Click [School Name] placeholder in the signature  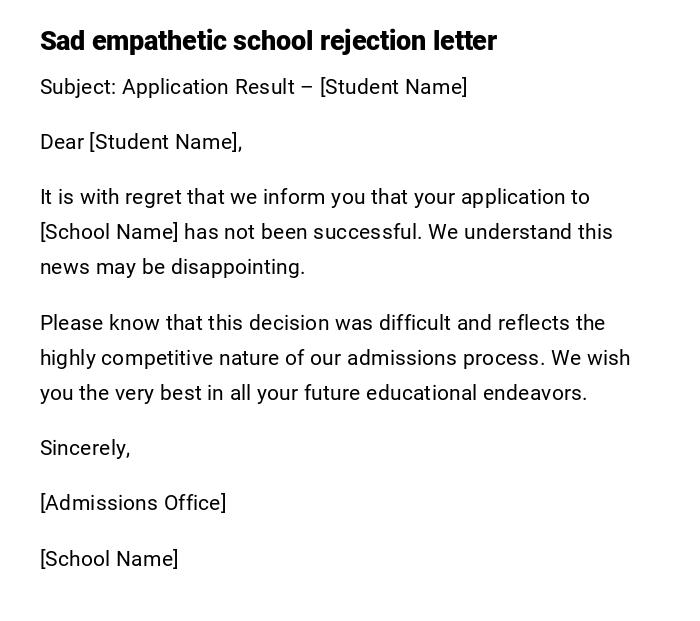(109, 559)
